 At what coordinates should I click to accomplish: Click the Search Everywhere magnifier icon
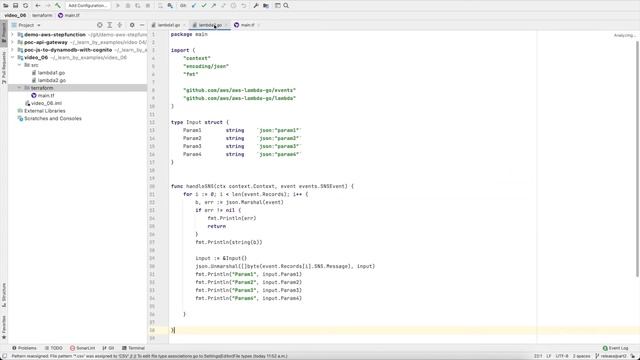(287, 6)
